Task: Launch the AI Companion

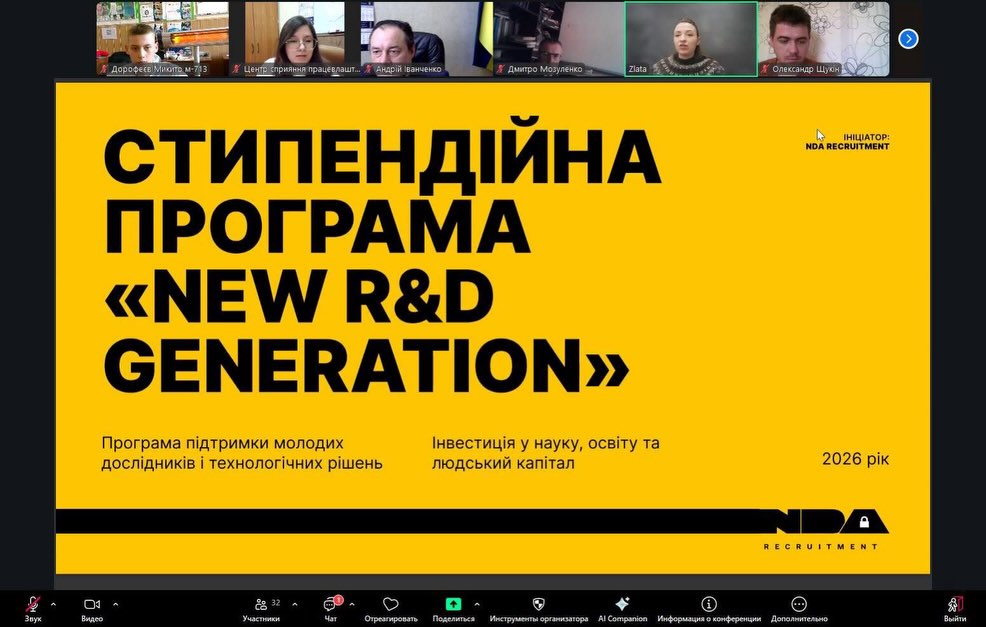Action: click(622, 605)
